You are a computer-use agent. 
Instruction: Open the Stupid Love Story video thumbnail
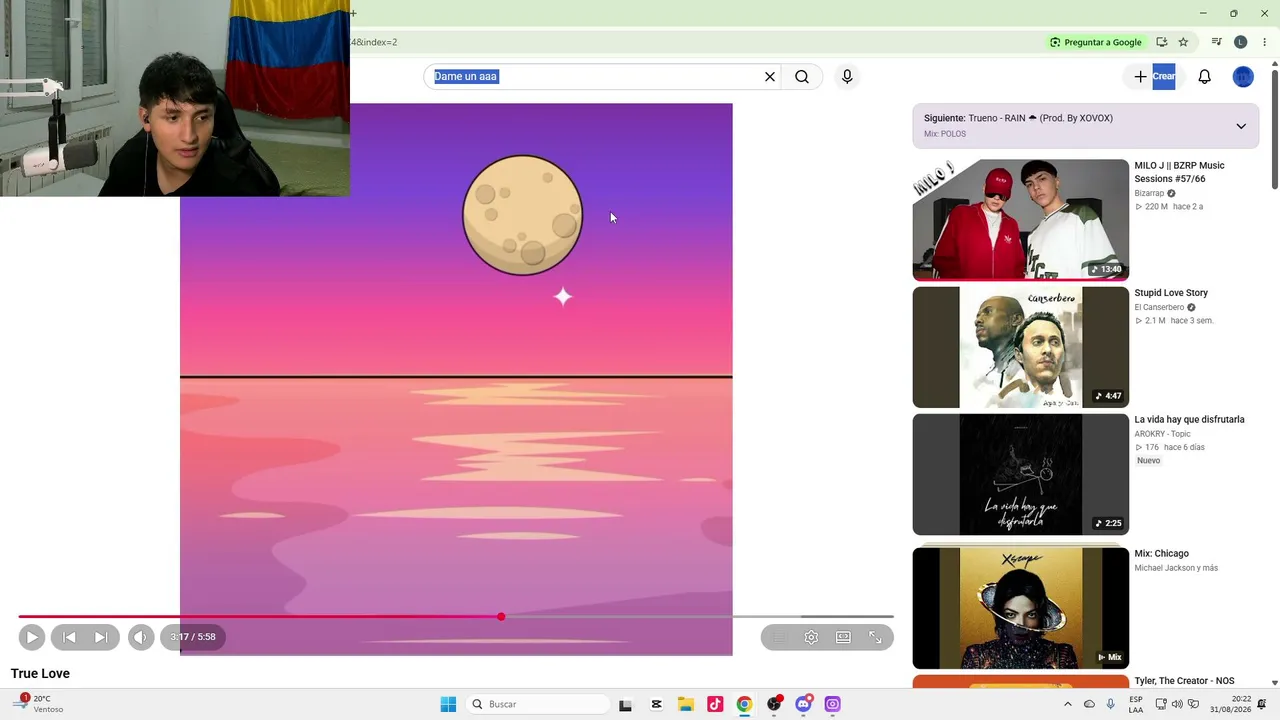click(1020, 347)
